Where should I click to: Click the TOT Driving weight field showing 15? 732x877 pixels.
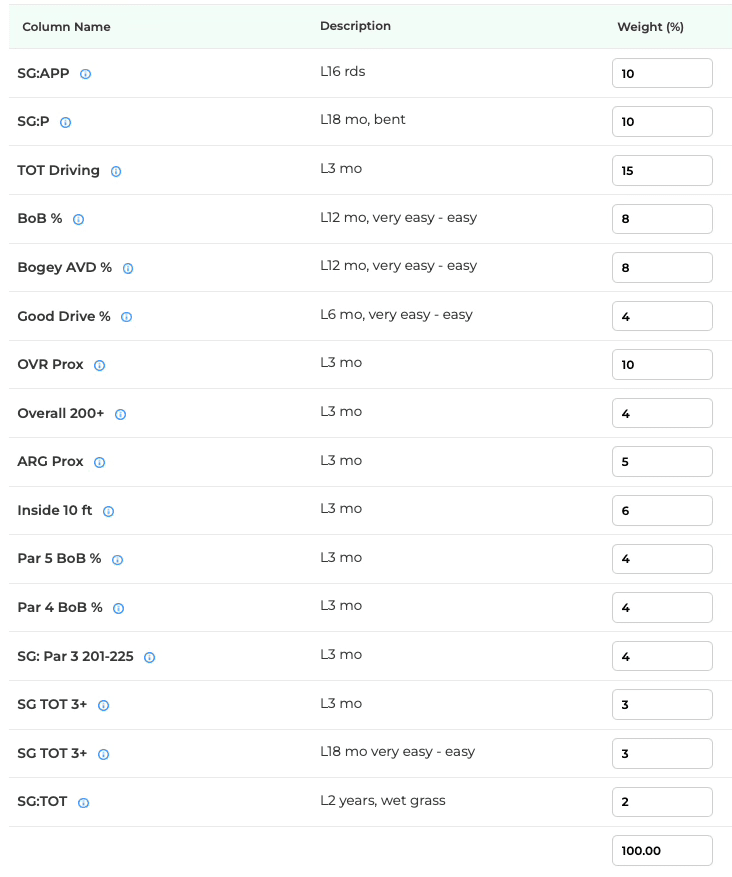tap(662, 171)
